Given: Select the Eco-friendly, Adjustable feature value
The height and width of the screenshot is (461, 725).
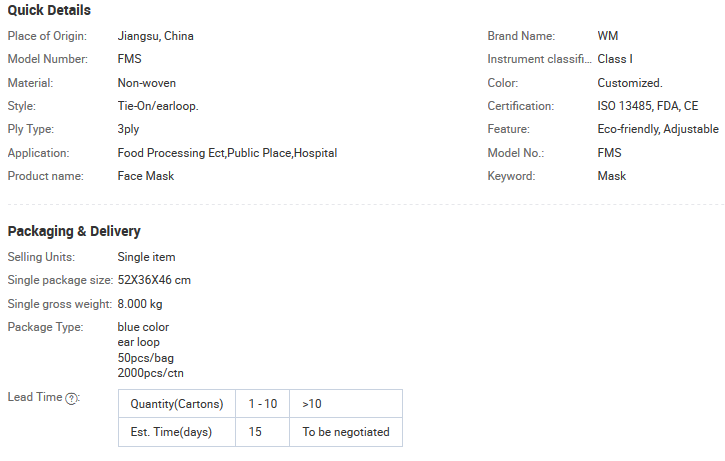Looking at the screenshot, I should click(658, 129).
